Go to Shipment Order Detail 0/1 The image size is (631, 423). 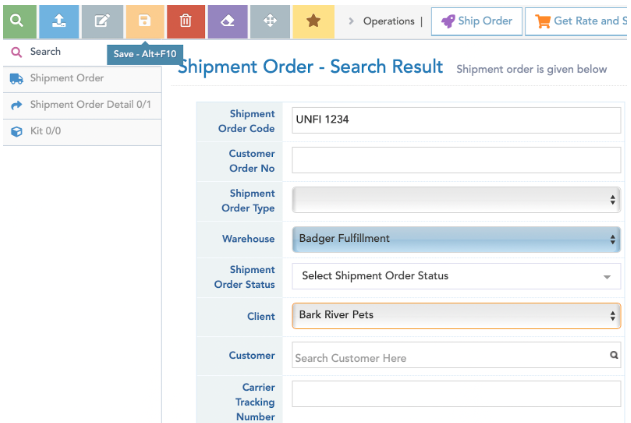(x=90, y=104)
